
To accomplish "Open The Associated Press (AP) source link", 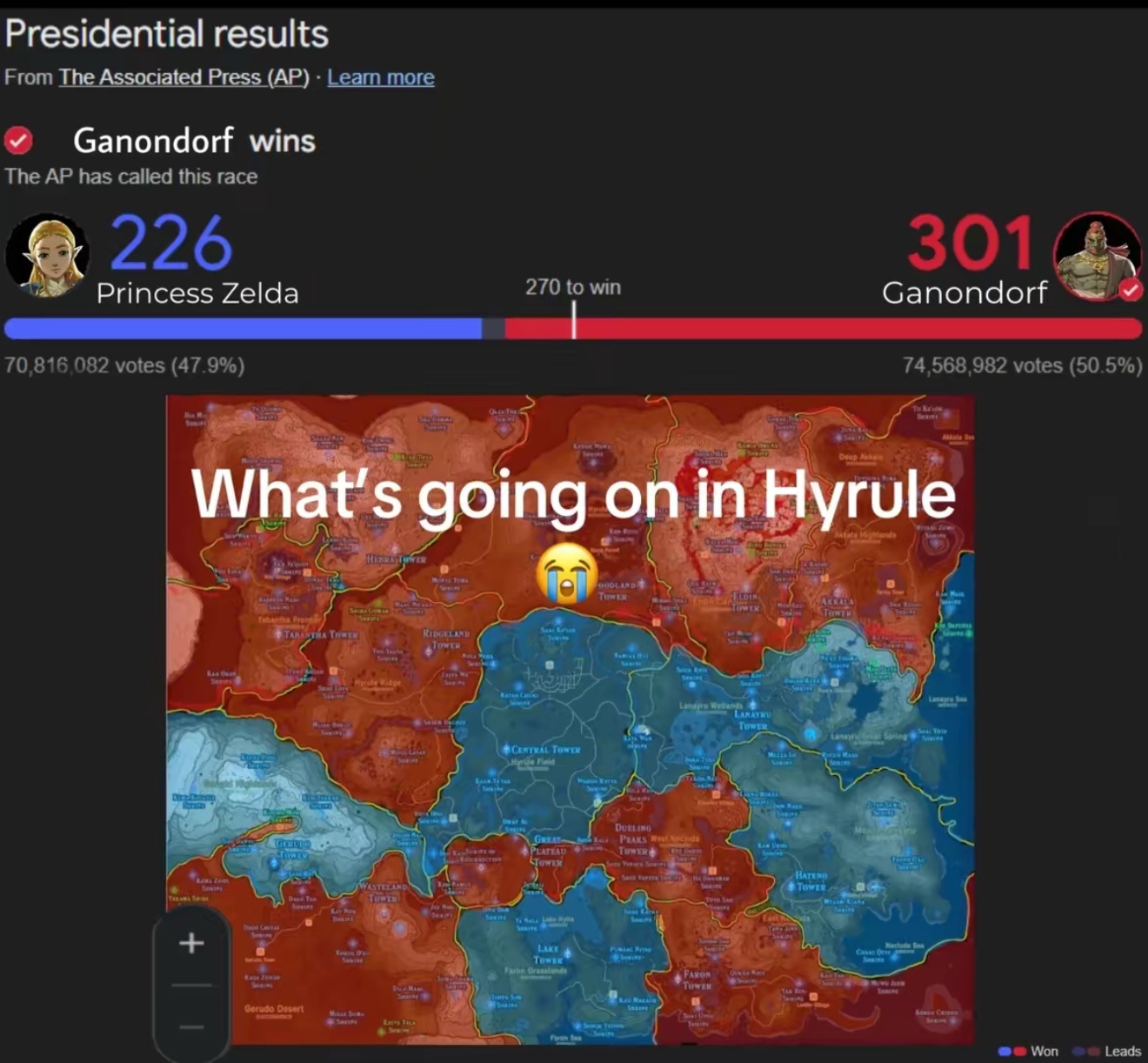I will (x=184, y=77).
